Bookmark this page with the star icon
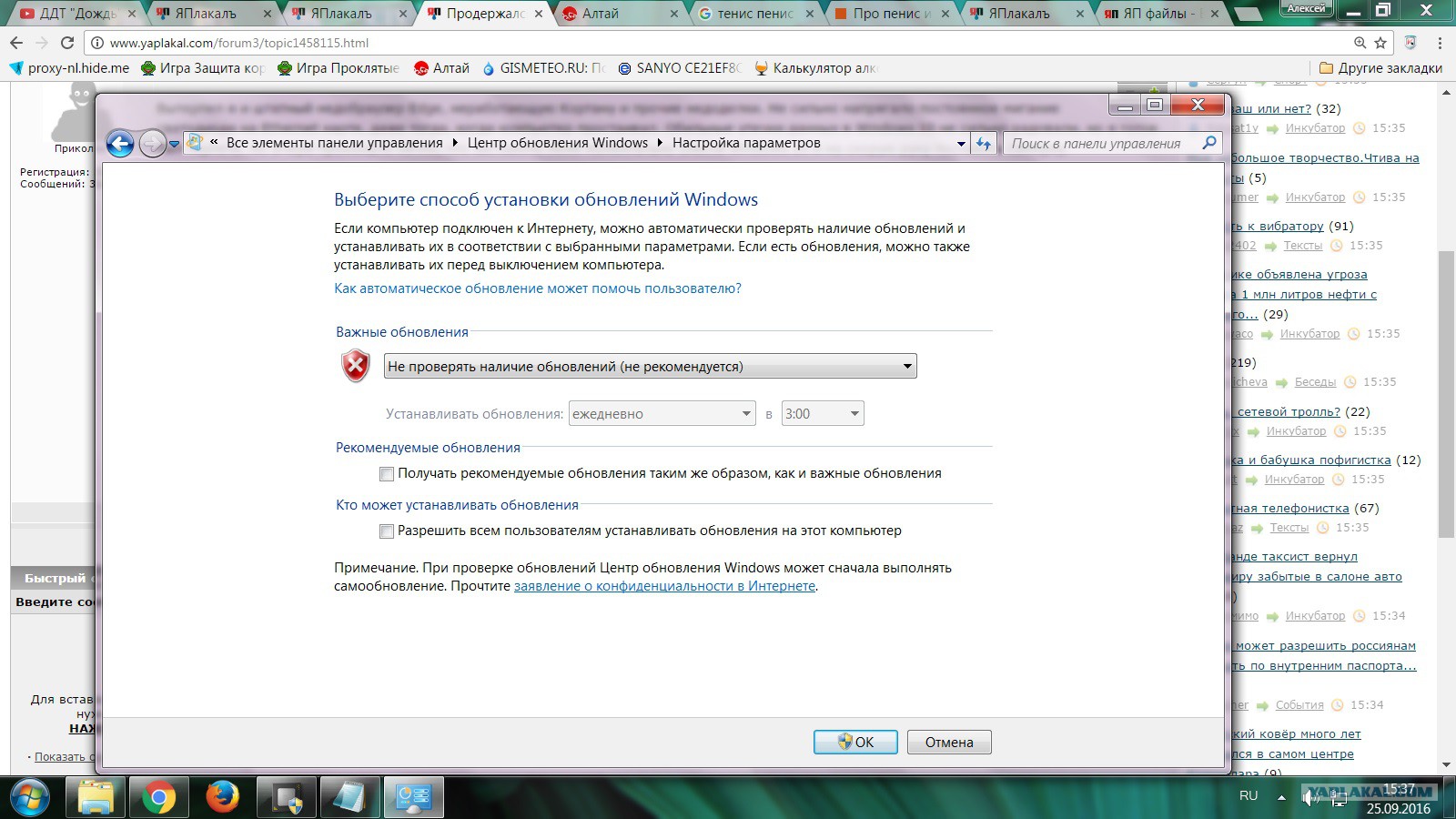This screenshot has width=1456, height=819. [1380, 43]
